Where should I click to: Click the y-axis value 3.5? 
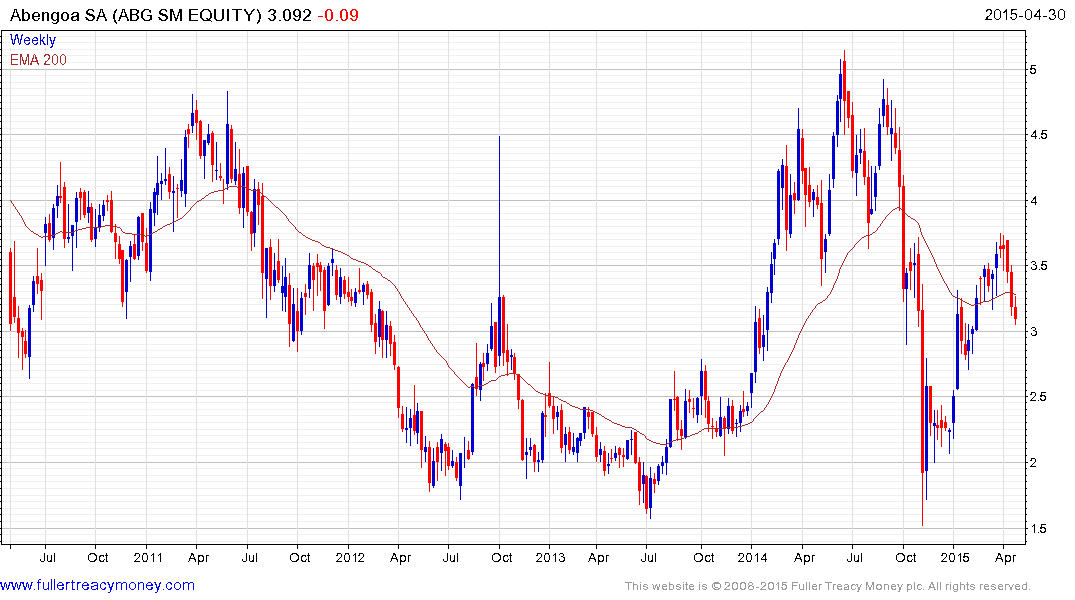(x=1039, y=266)
